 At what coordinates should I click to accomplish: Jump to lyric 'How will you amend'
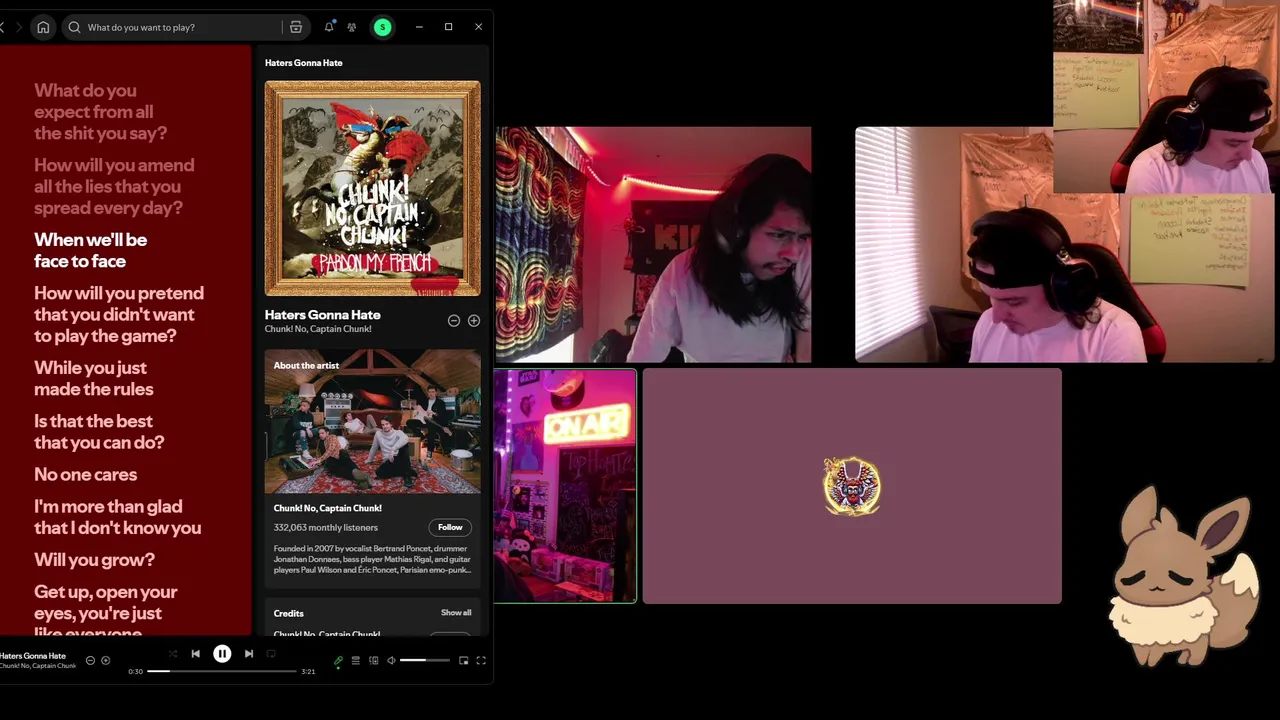pos(114,186)
